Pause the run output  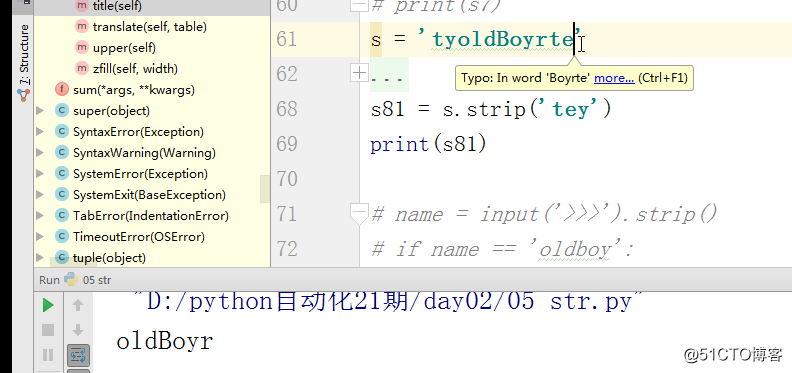click(48, 355)
